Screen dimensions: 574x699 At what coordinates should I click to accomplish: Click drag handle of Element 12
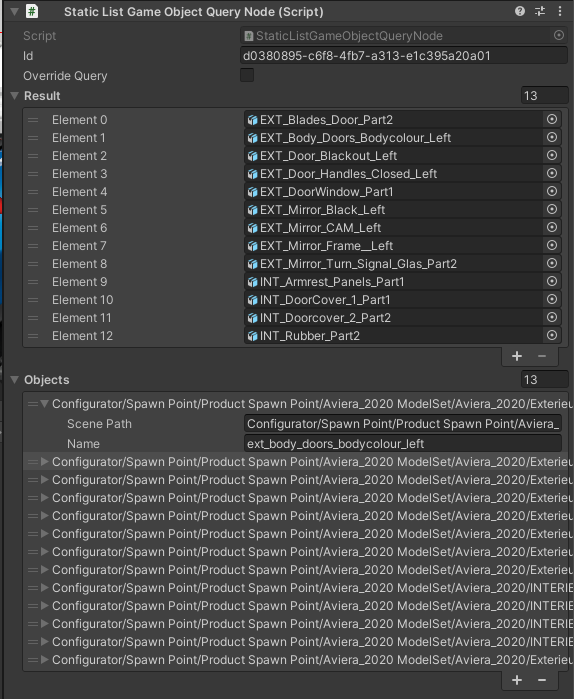click(33, 336)
